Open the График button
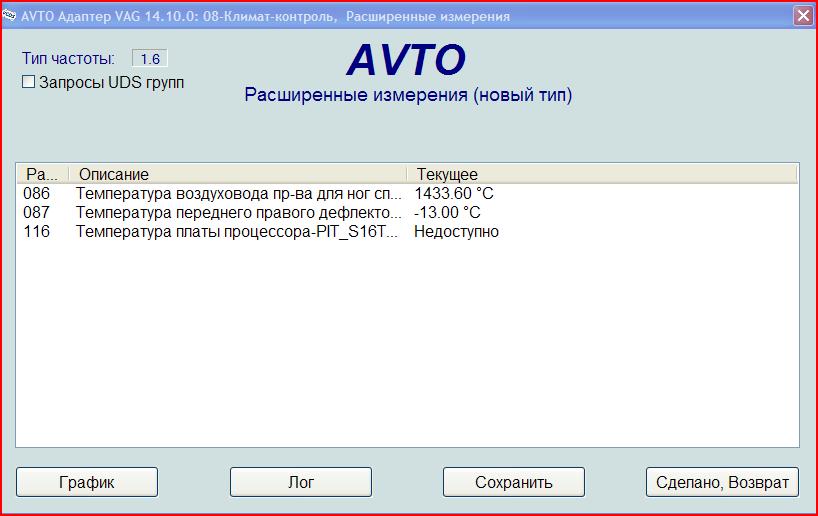Image resolution: width=818 pixels, height=516 pixels. [x=87, y=482]
